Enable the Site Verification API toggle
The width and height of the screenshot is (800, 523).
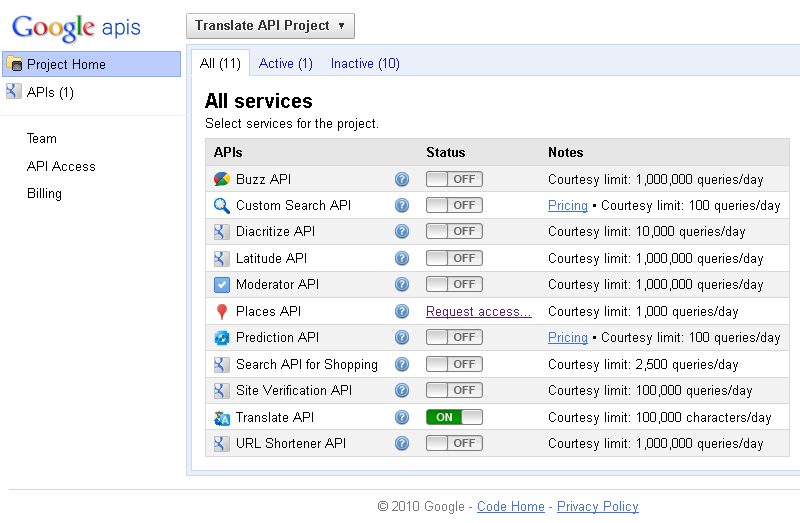tap(454, 390)
